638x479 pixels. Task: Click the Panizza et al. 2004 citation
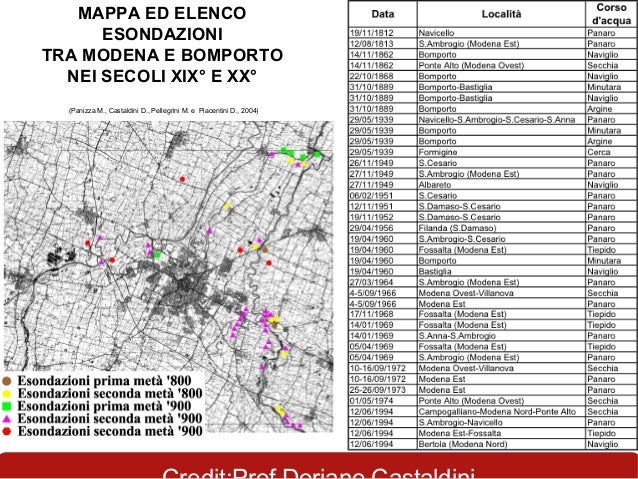(x=163, y=111)
